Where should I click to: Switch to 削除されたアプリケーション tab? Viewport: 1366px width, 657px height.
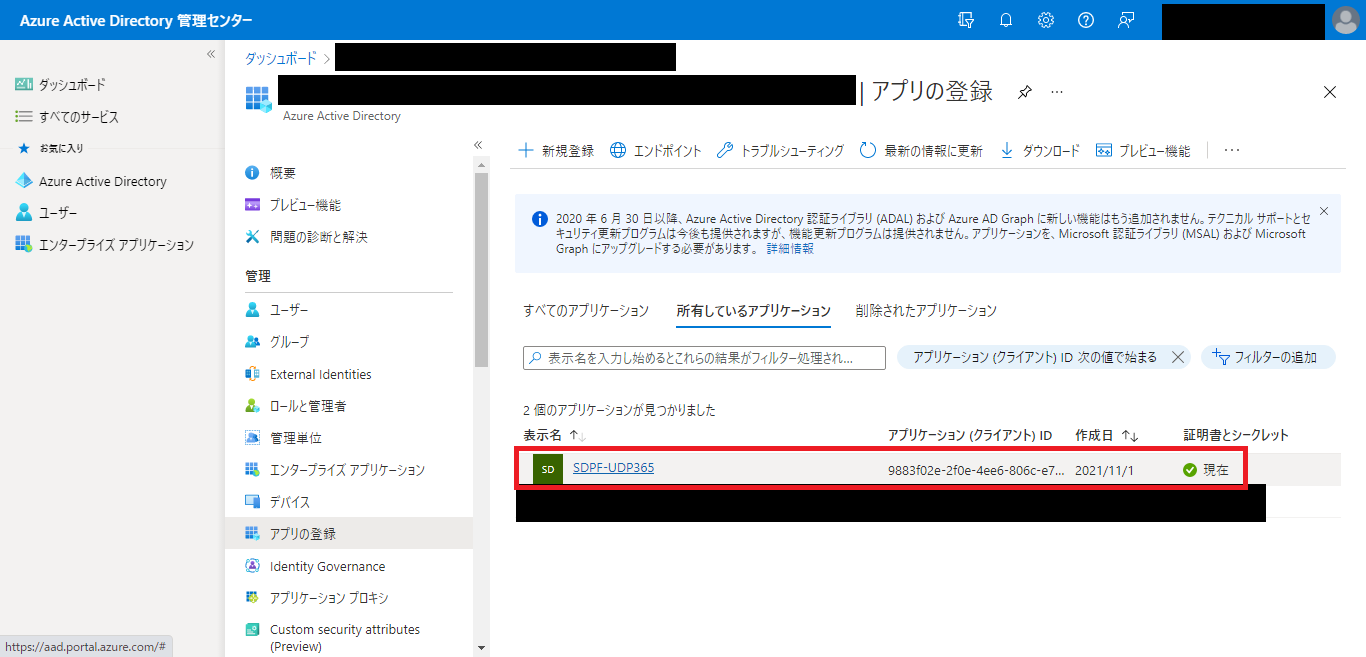click(x=926, y=311)
